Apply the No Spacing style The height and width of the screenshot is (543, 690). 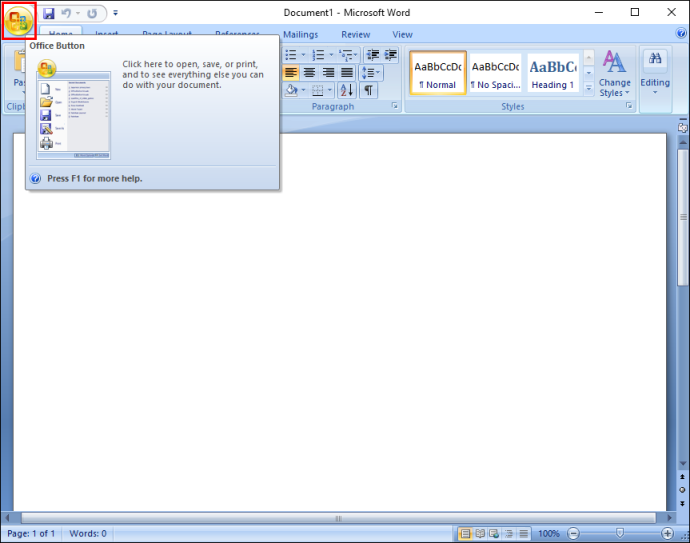tap(495, 73)
